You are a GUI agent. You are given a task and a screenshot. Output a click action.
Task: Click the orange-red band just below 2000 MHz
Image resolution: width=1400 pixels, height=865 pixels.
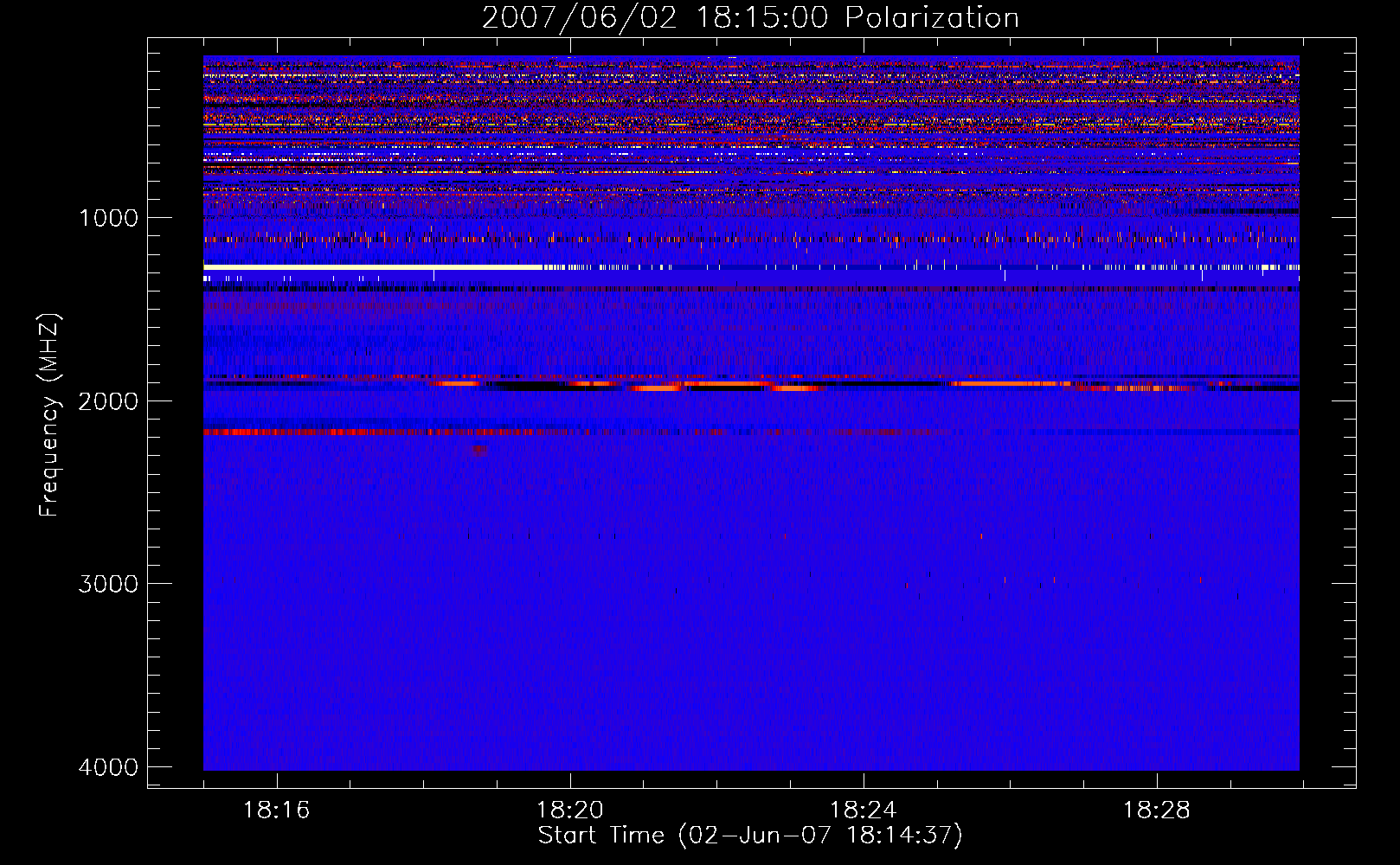coord(751,387)
